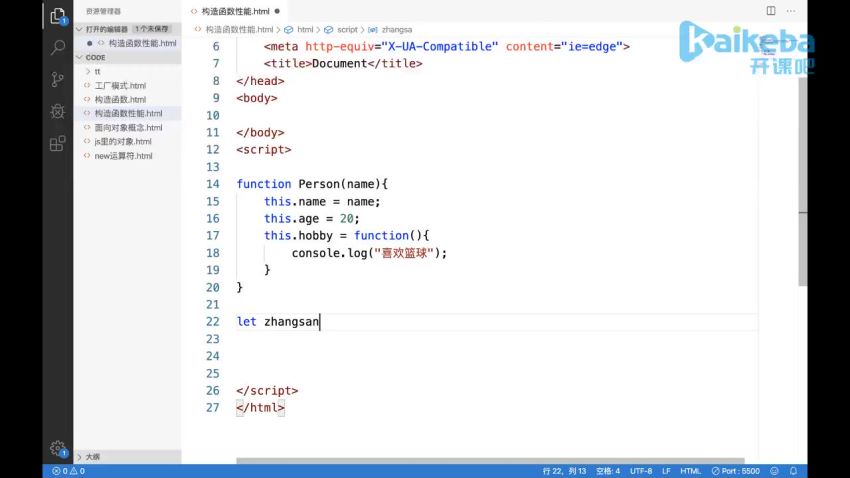Open go to line from cursor position status
The width and height of the screenshot is (850, 478).
(x=564, y=471)
